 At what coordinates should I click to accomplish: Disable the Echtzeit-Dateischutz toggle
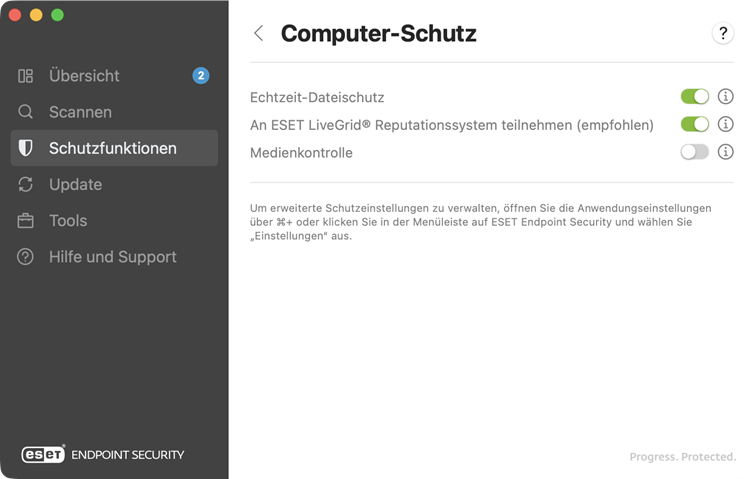[x=694, y=97]
